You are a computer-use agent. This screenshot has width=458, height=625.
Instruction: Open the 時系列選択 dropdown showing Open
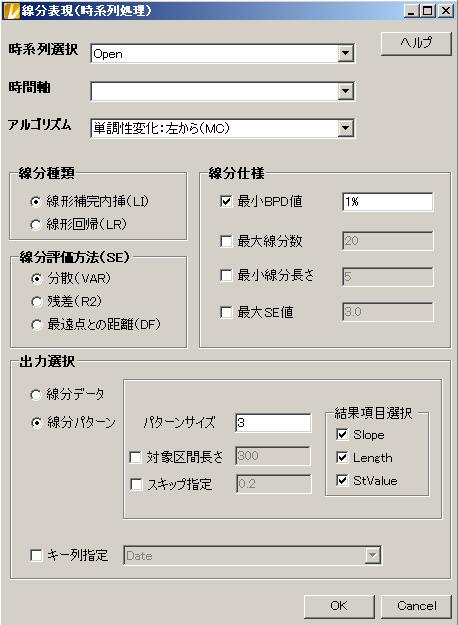coord(222,53)
